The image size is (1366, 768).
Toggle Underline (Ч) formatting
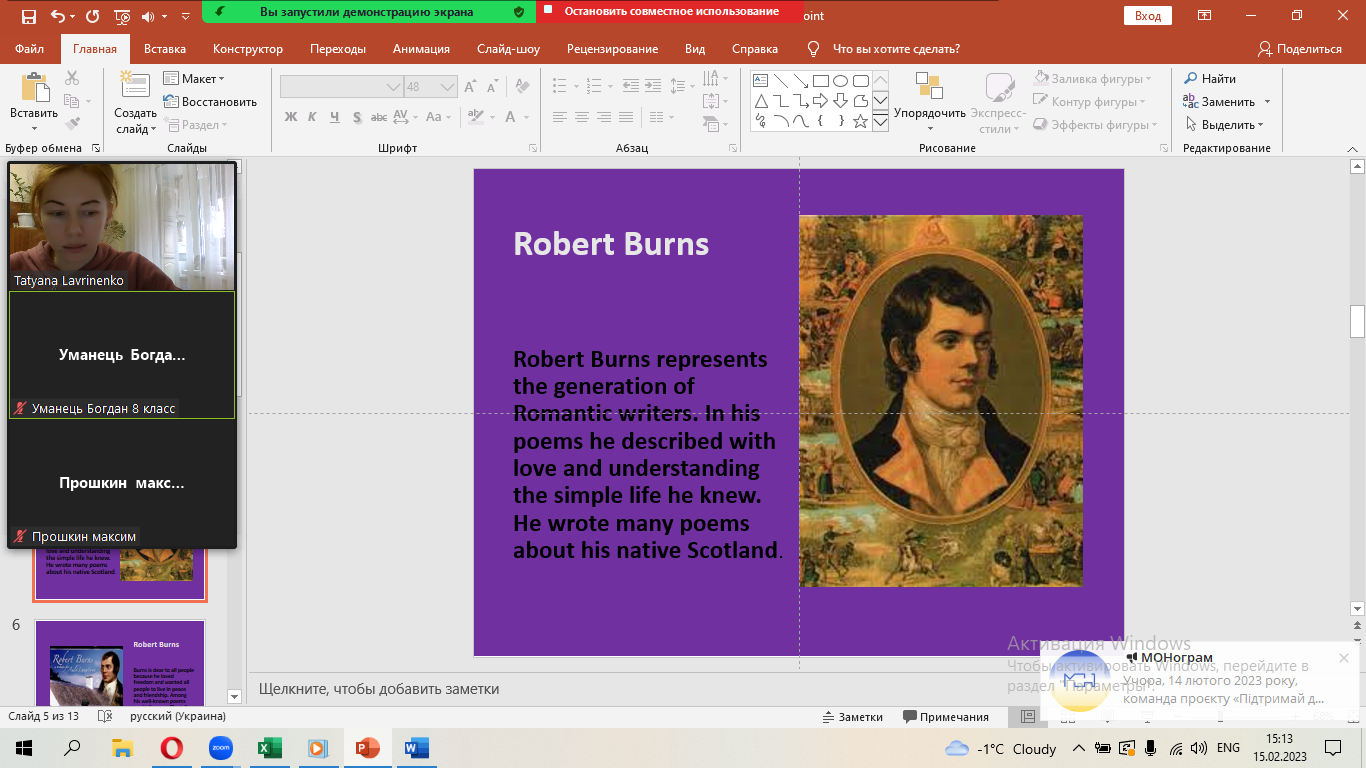click(335, 117)
